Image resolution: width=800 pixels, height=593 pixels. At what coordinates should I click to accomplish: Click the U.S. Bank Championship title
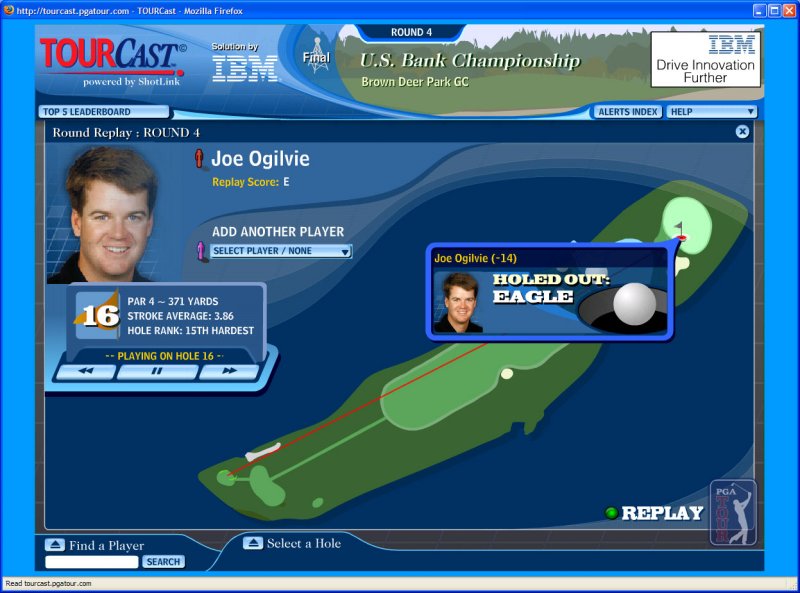(470, 61)
